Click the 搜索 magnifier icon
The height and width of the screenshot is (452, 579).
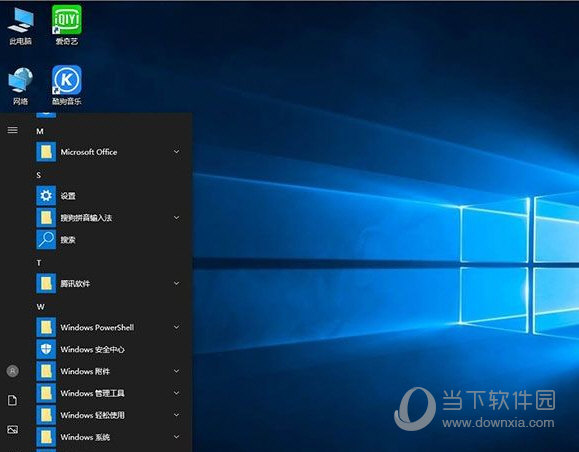pos(46,240)
